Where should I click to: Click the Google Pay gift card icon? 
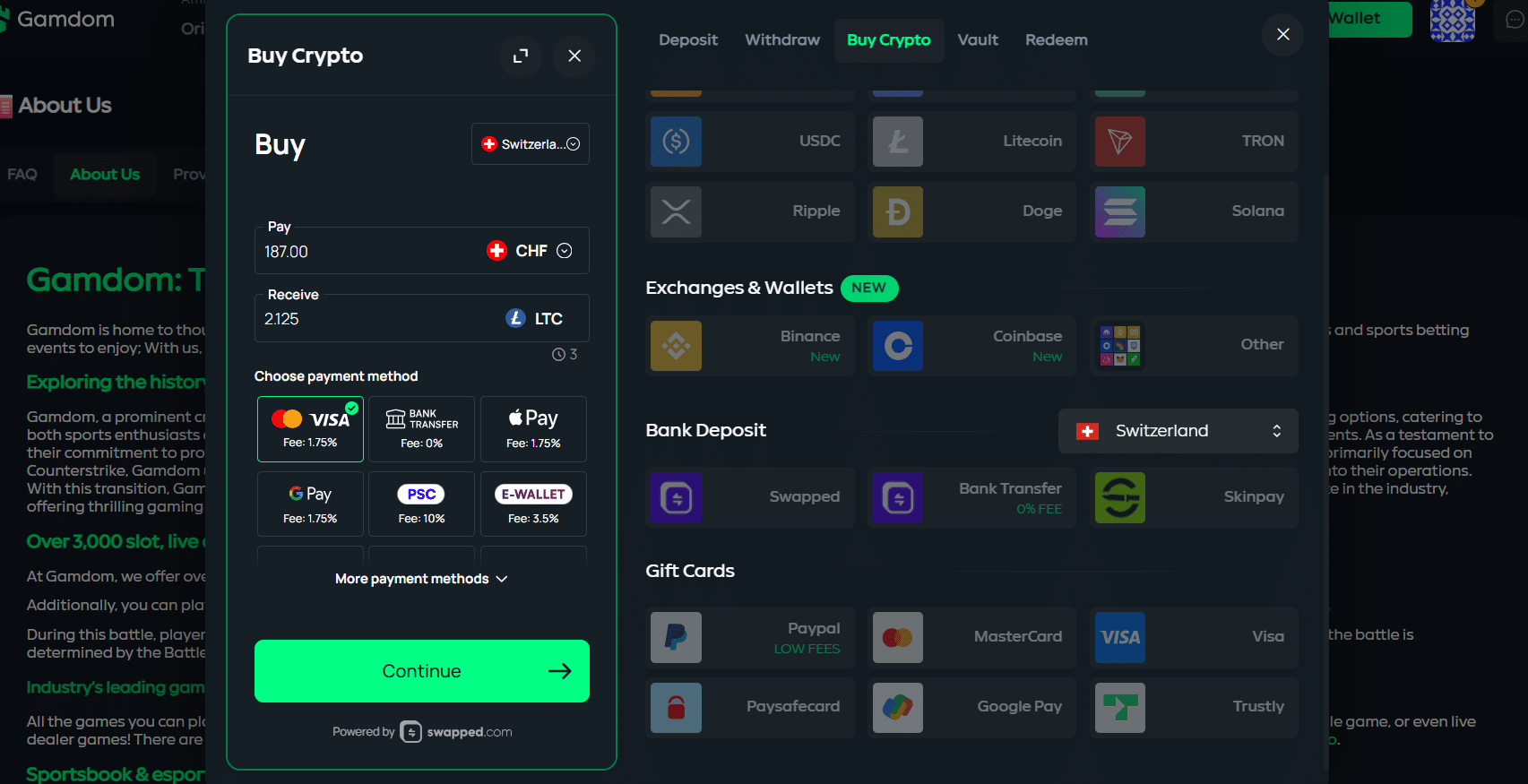(898, 708)
